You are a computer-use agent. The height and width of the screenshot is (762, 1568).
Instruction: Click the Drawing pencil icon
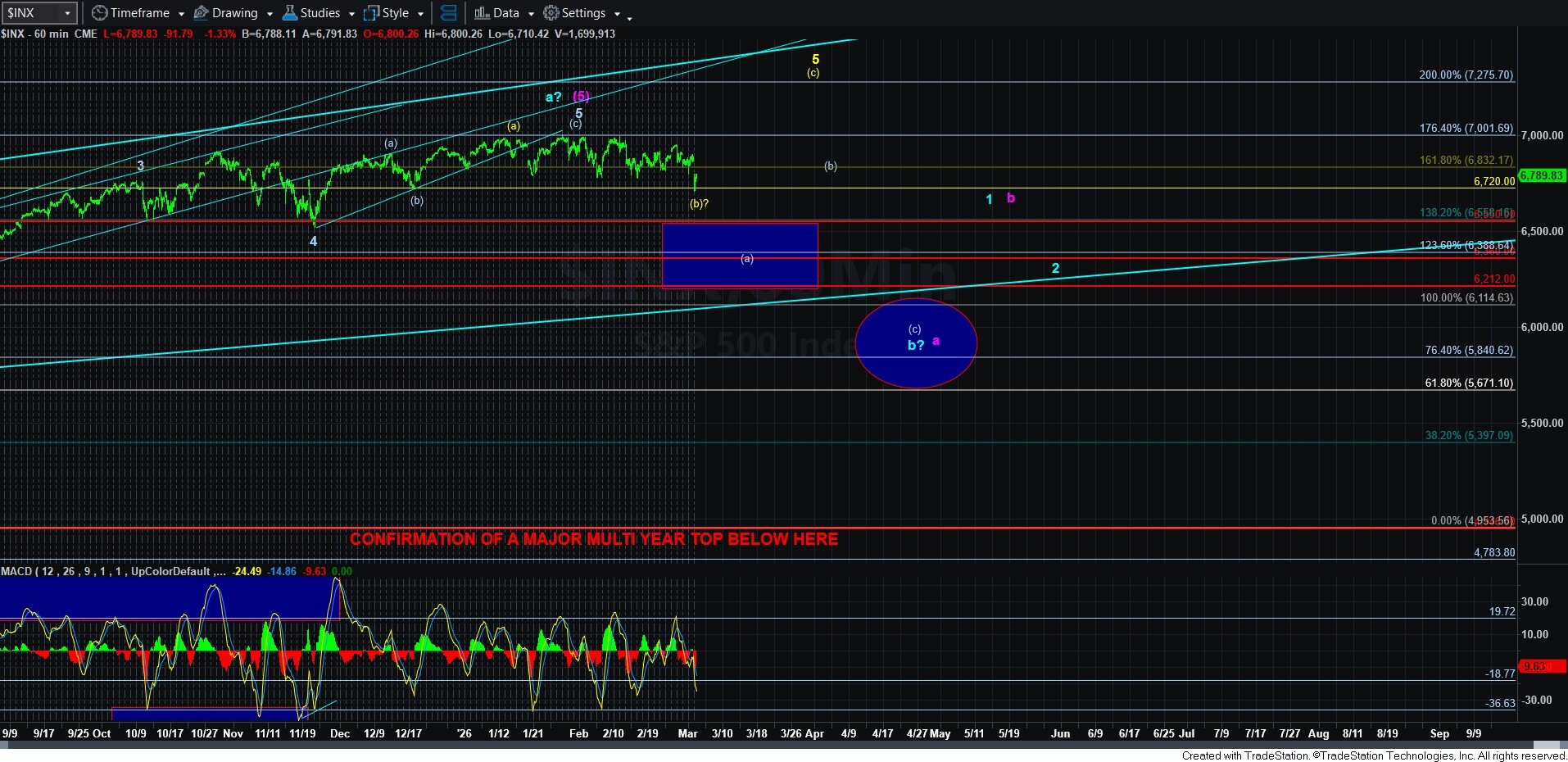pyautogui.click(x=201, y=13)
